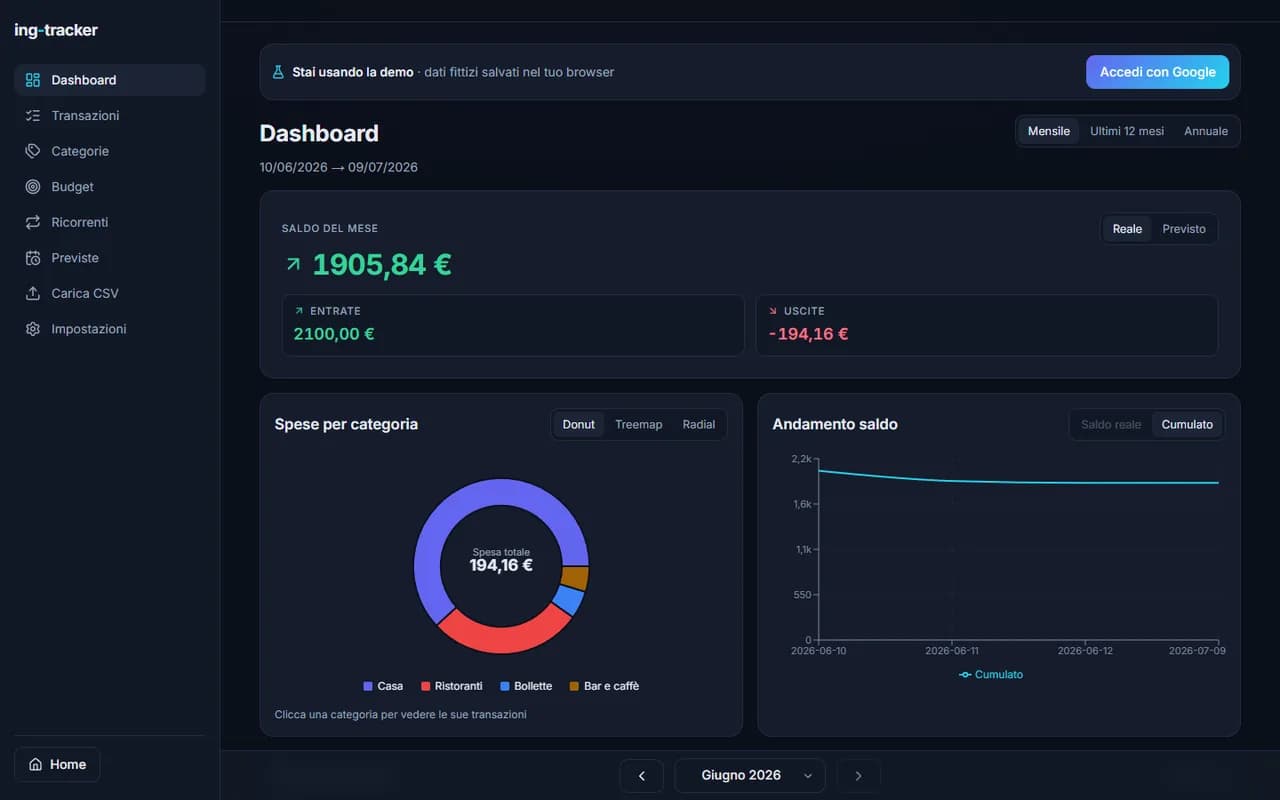
Task: Click the Previste calendar-clock icon
Action: click(33, 258)
